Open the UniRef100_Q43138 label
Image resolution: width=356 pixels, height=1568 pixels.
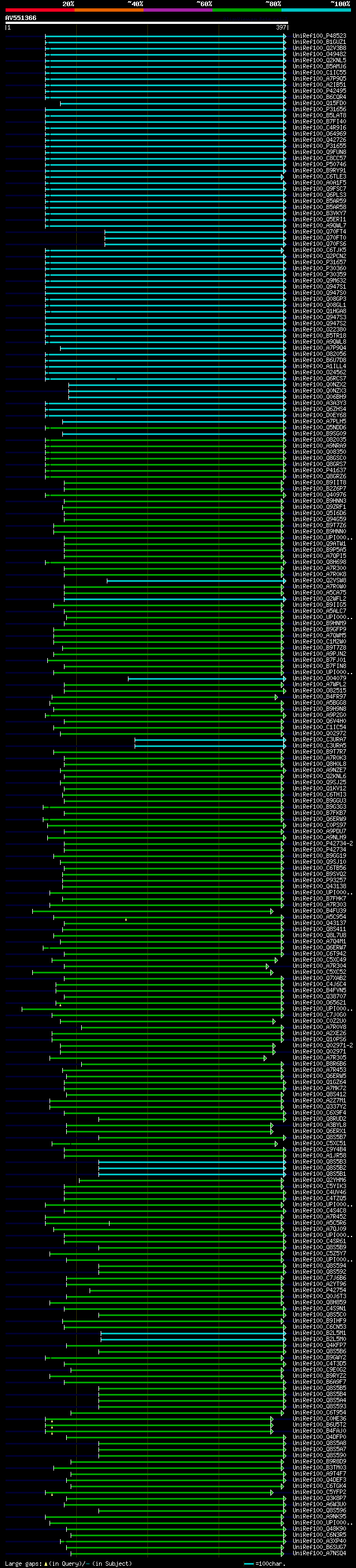319,886
